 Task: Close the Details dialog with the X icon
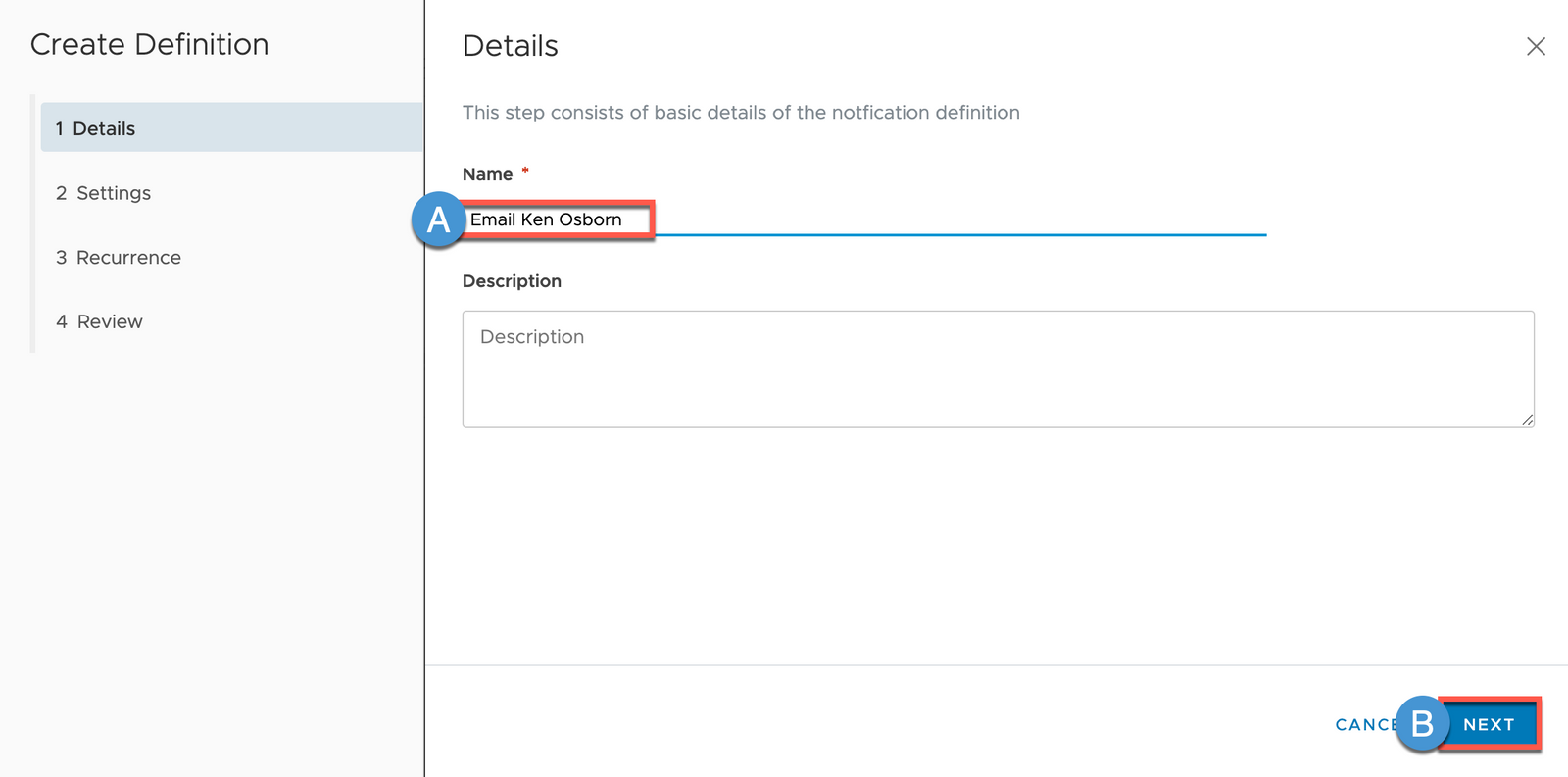point(1536,46)
